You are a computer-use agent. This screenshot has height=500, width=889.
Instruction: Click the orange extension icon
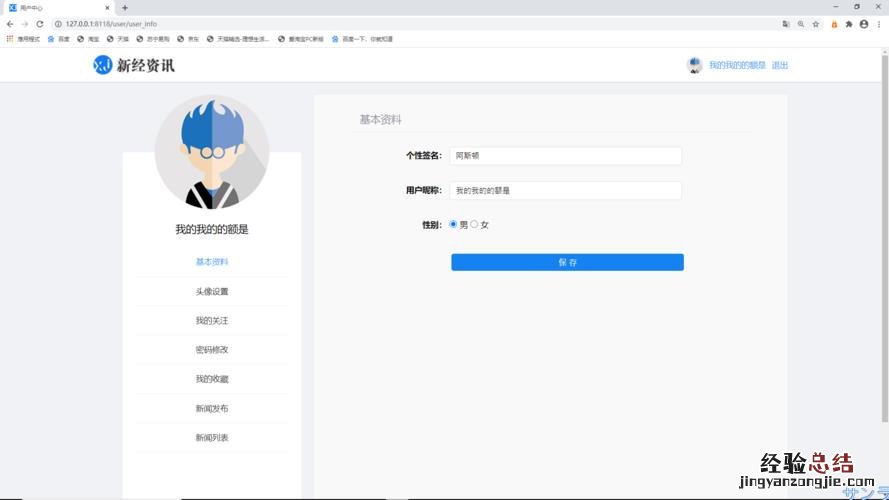834,24
